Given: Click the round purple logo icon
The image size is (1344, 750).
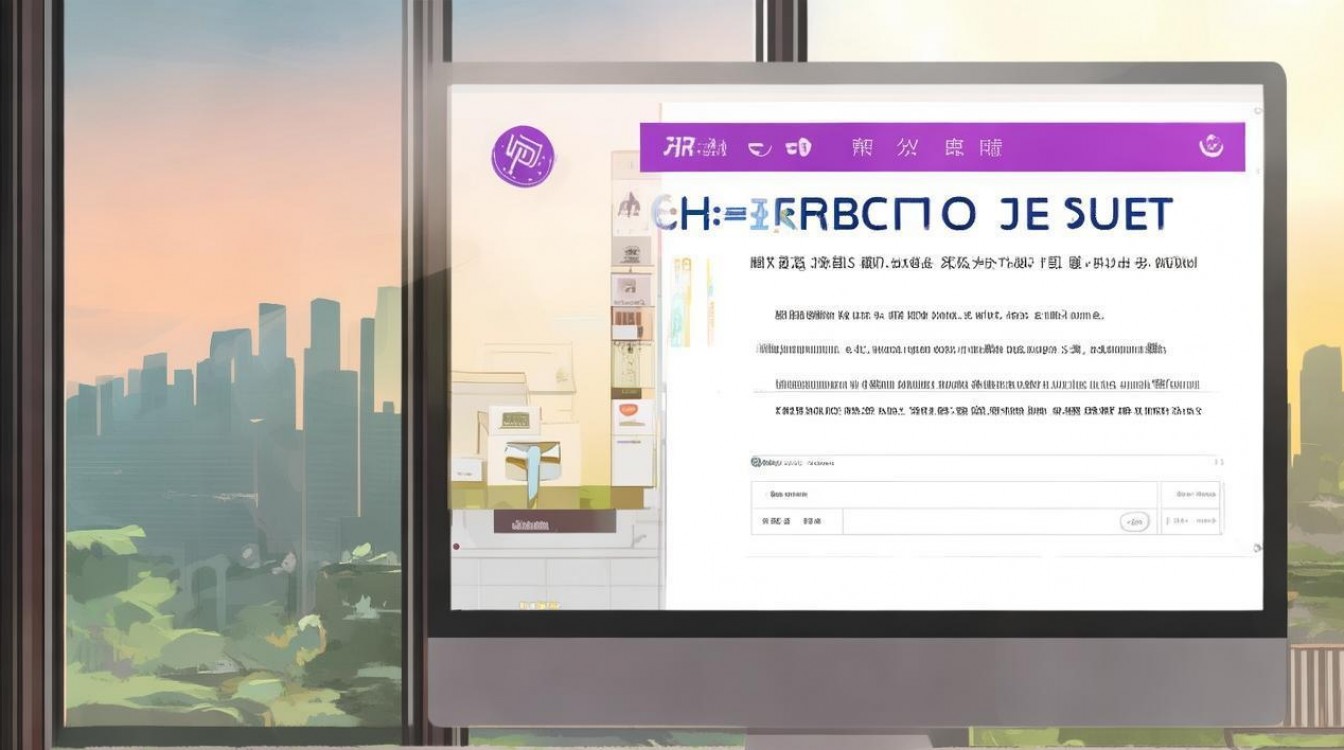Looking at the screenshot, I should 522,156.
